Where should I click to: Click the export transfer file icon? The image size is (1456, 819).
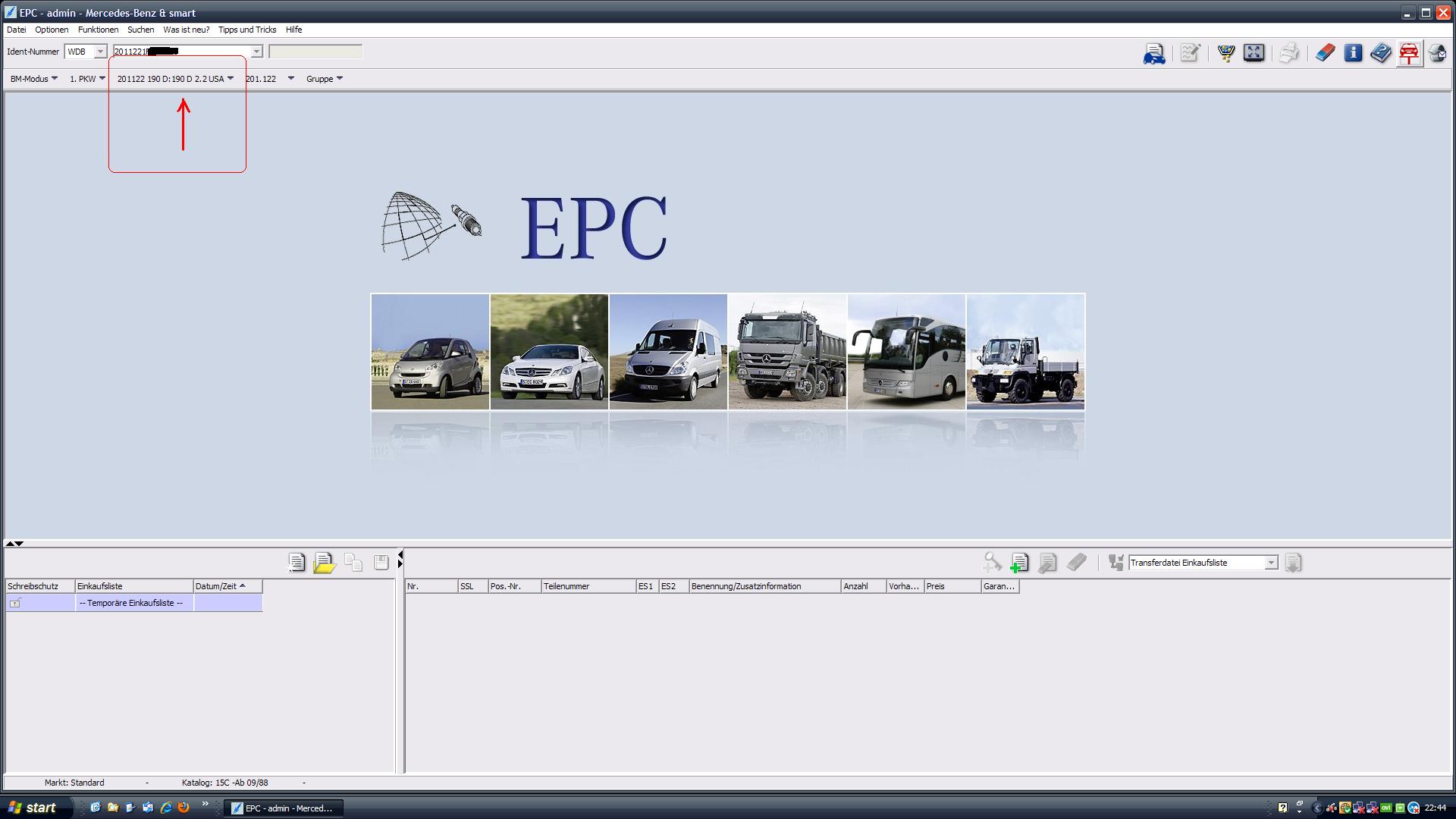(1294, 563)
